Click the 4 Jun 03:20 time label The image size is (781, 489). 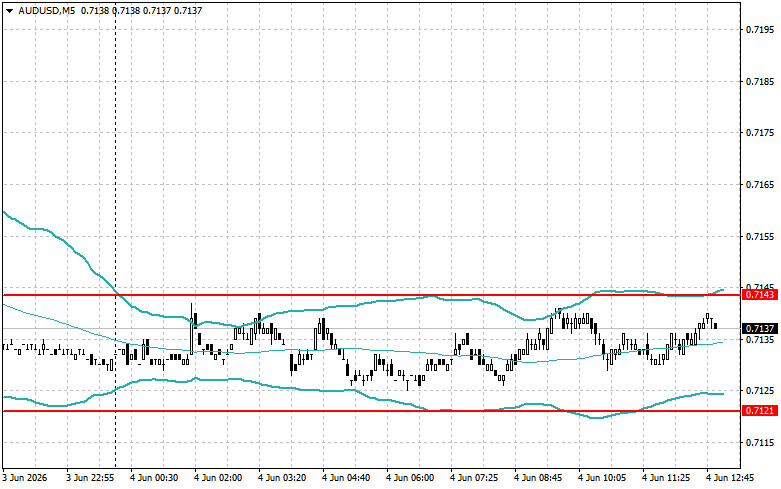pyautogui.click(x=282, y=478)
